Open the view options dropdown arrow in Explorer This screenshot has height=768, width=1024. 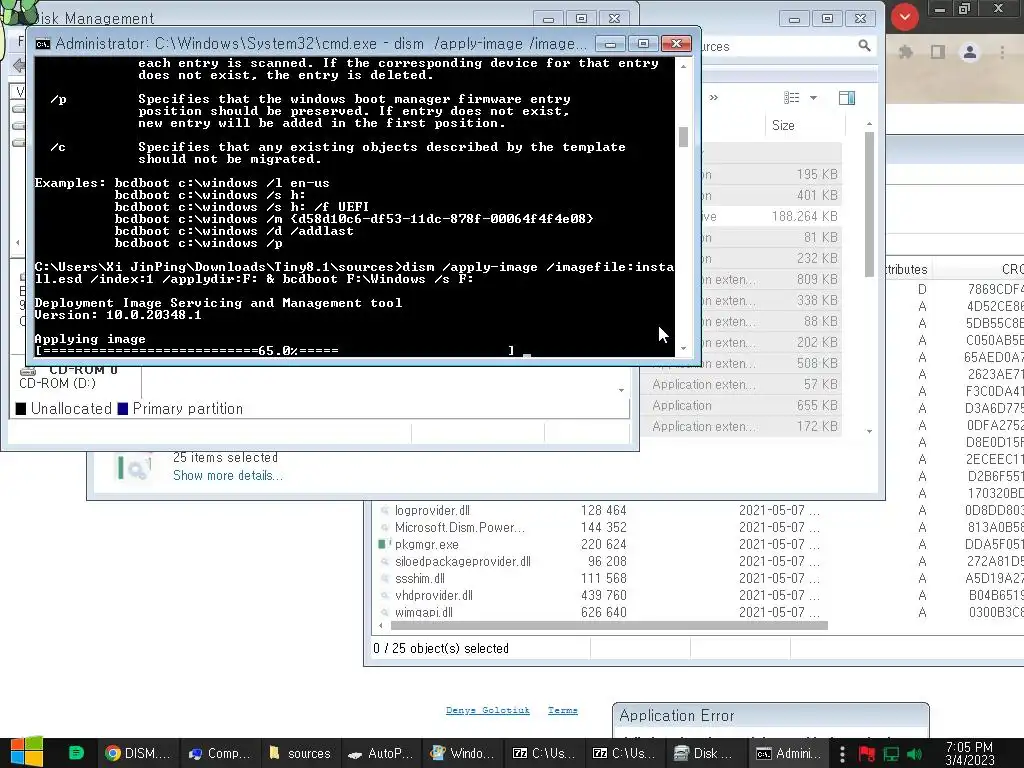click(x=813, y=98)
